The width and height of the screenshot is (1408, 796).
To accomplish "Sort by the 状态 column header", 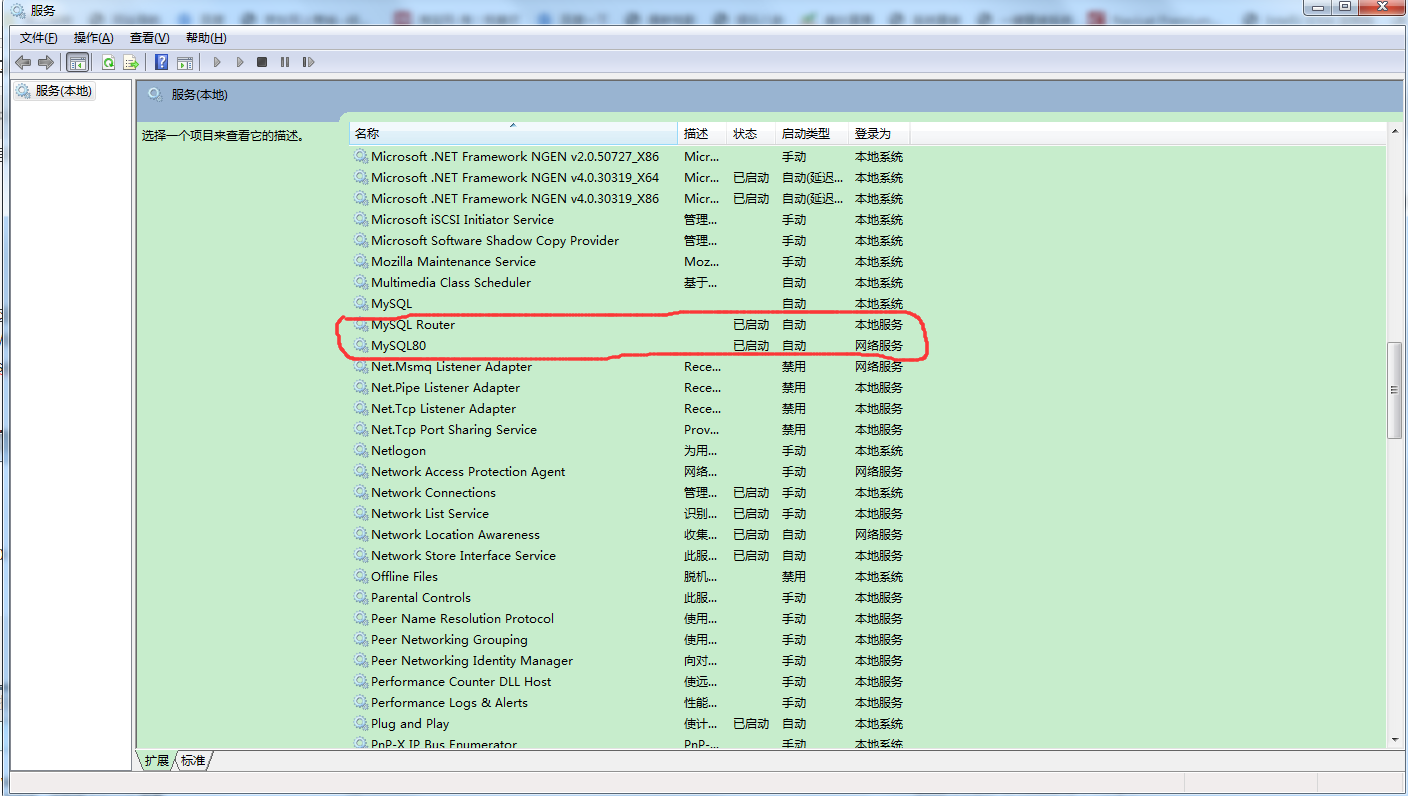I will [751, 134].
